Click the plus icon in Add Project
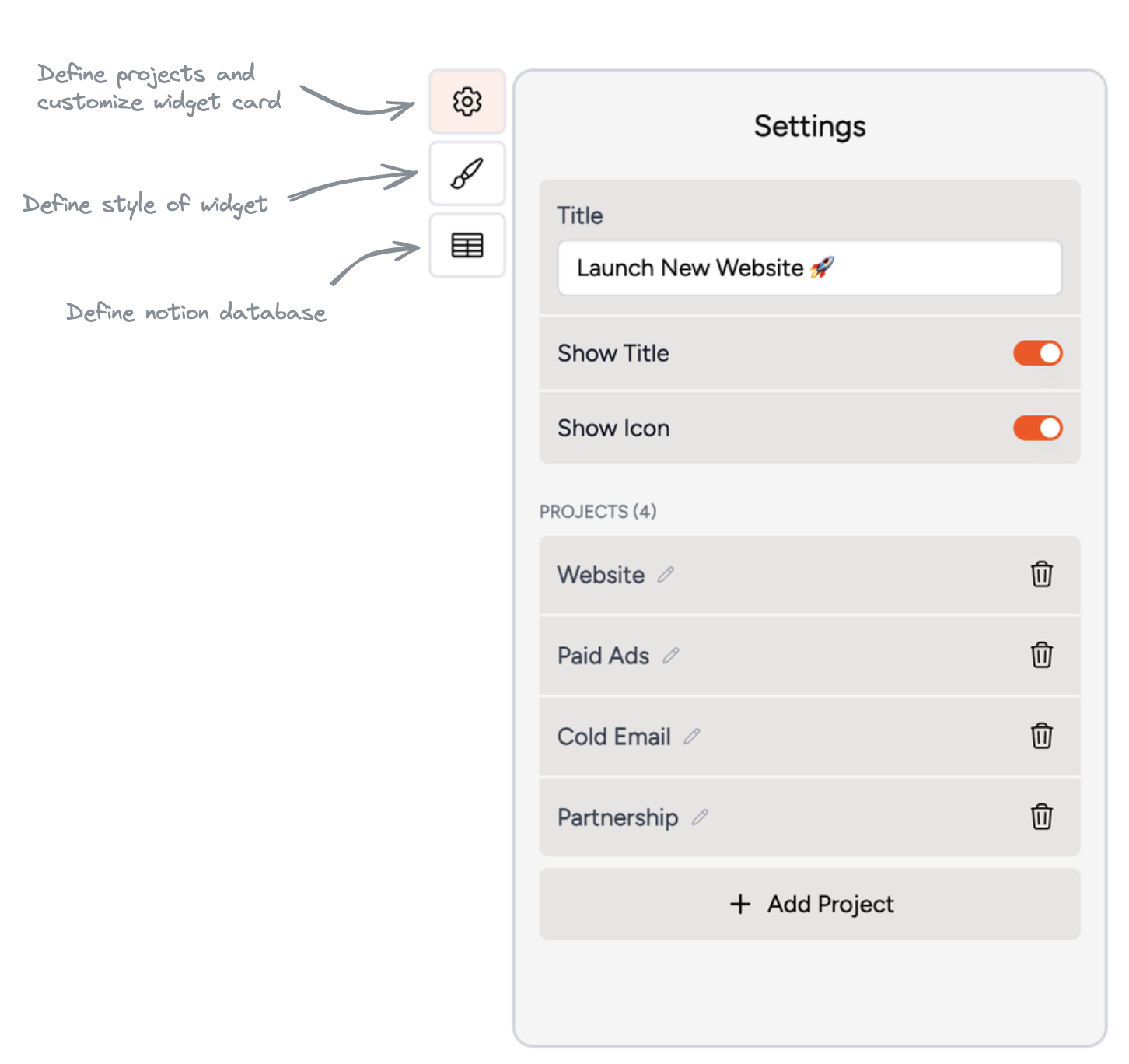Viewport: 1129px width, 1064px height. tap(740, 904)
